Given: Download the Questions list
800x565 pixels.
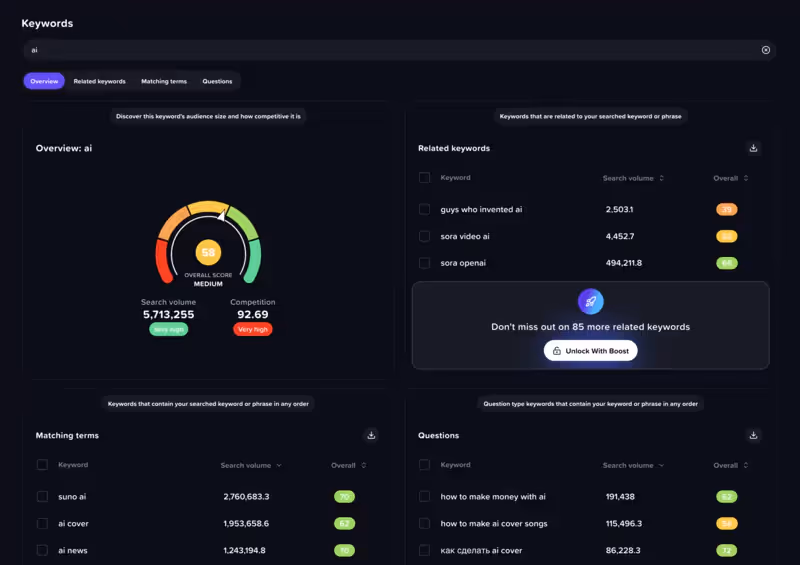Looking at the screenshot, I should pos(753,435).
